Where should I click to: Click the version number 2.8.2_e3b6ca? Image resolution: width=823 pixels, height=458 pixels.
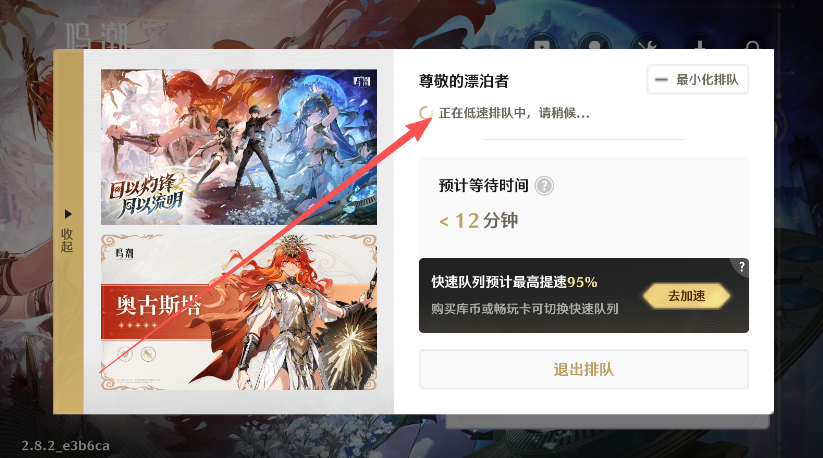pyautogui.click(x=66, y=445)
